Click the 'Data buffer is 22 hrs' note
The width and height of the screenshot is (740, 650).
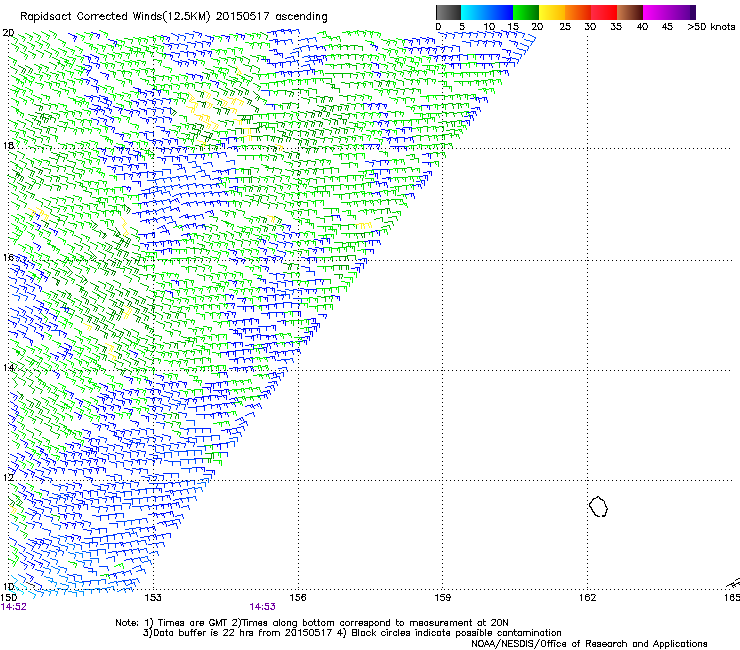click(352, 633)
